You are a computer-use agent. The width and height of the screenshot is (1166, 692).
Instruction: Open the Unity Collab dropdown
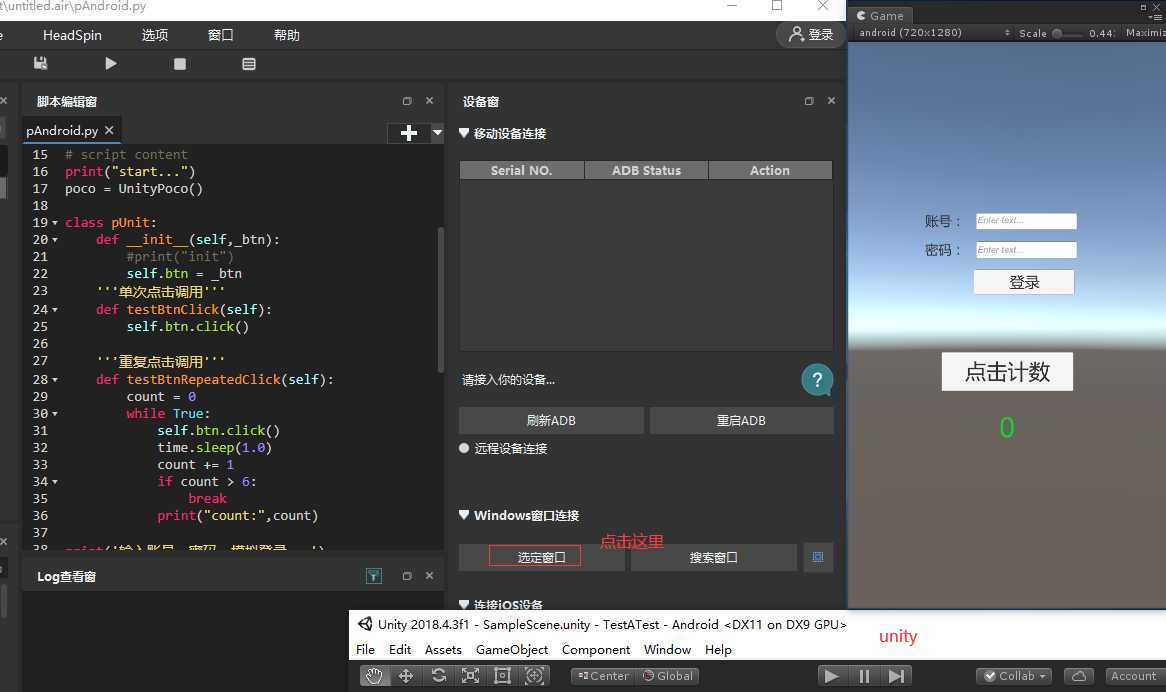(x=1015, y=676)
